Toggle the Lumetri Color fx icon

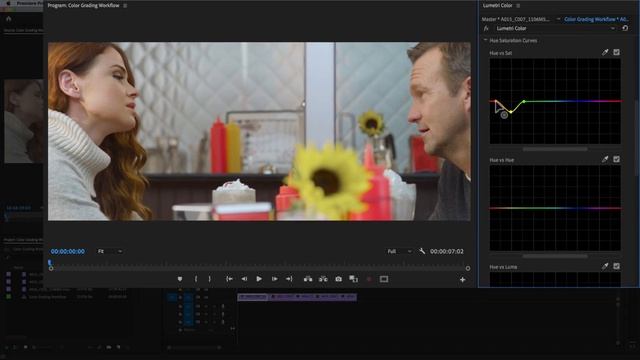coord(486,28)
